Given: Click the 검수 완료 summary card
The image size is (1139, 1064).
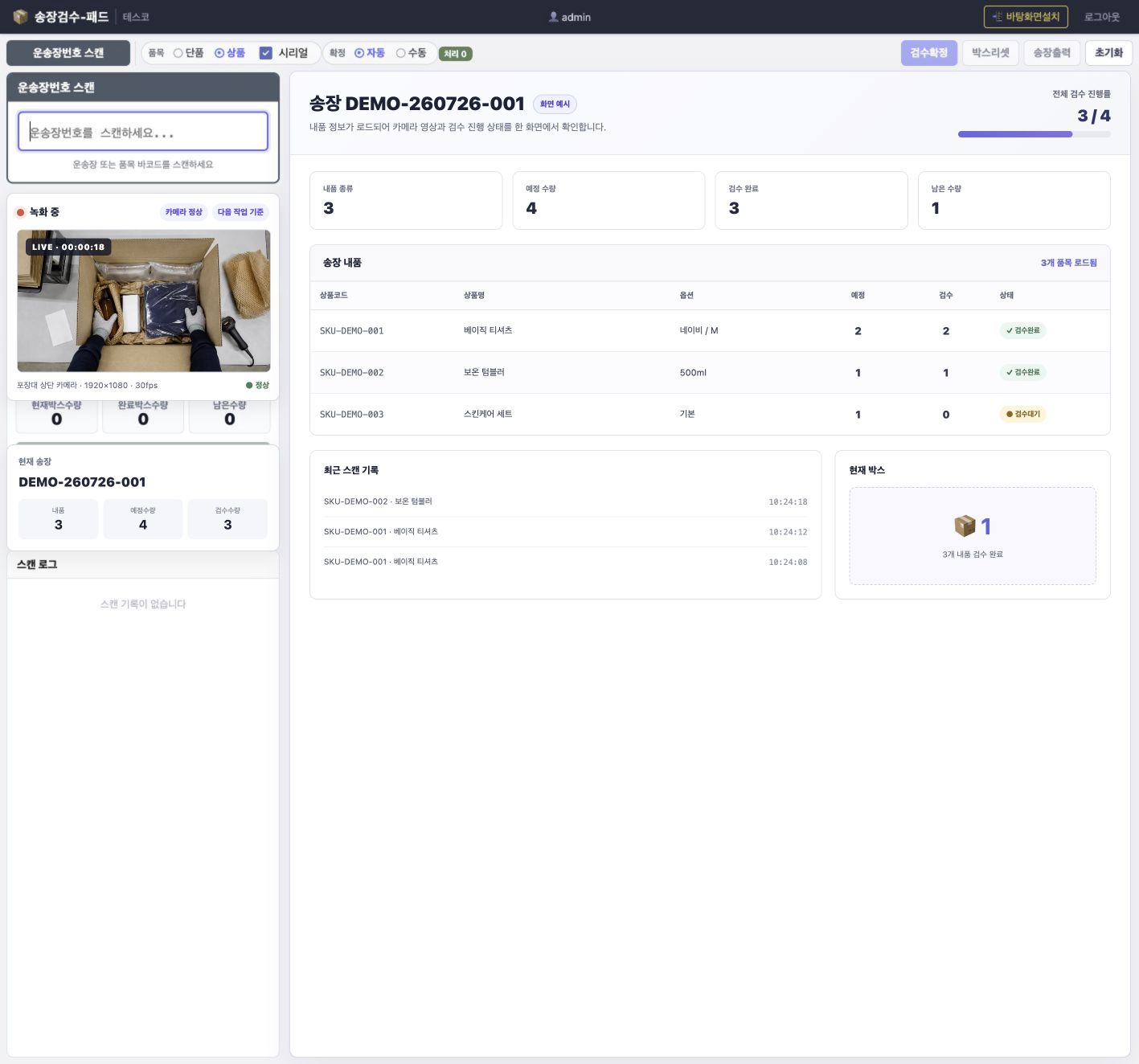Looking at the screenshot, I should pyautogui.click(x=811, y=200).
